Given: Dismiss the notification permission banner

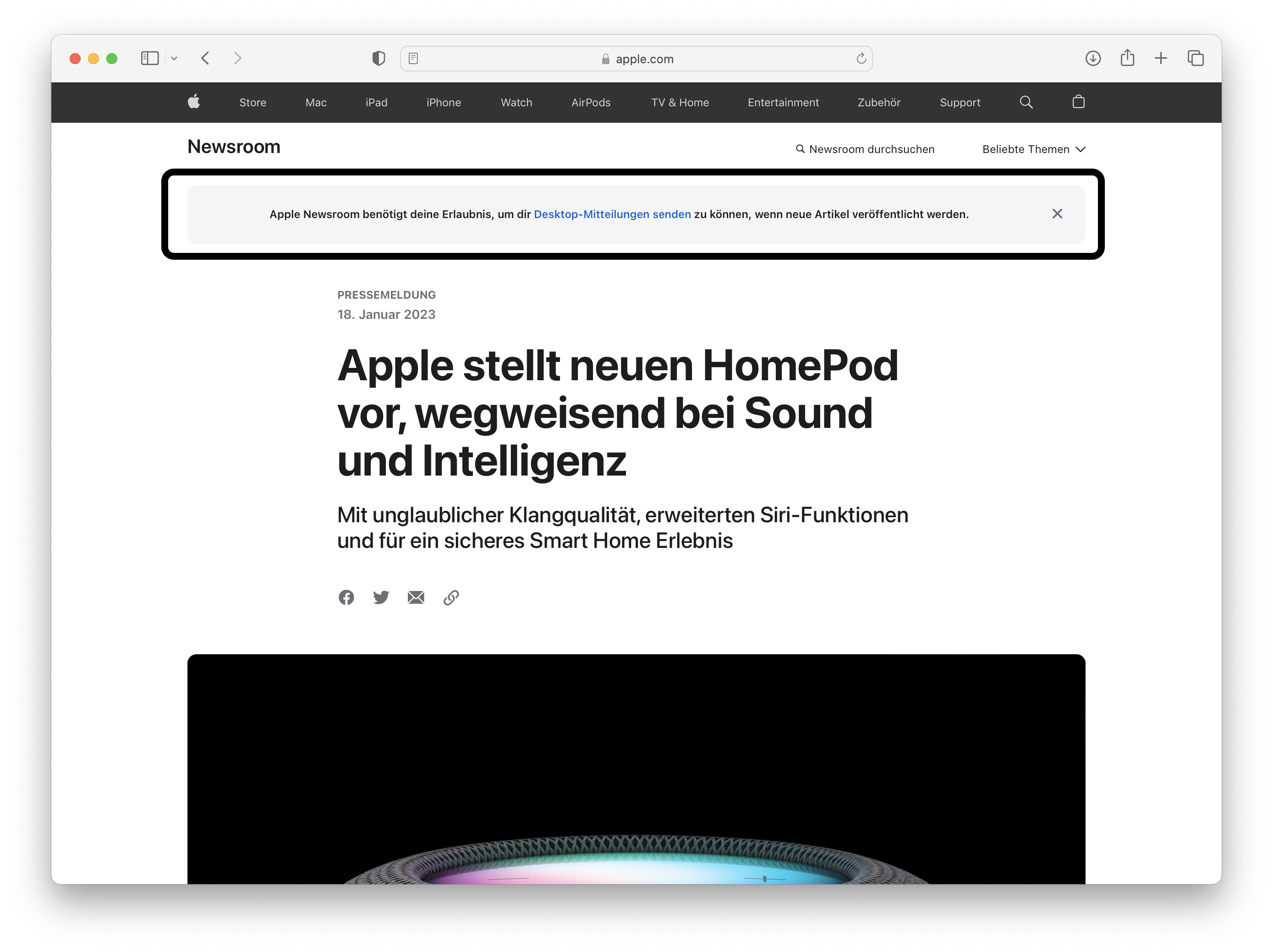Looking at the screenshot, I should 1057,213.
